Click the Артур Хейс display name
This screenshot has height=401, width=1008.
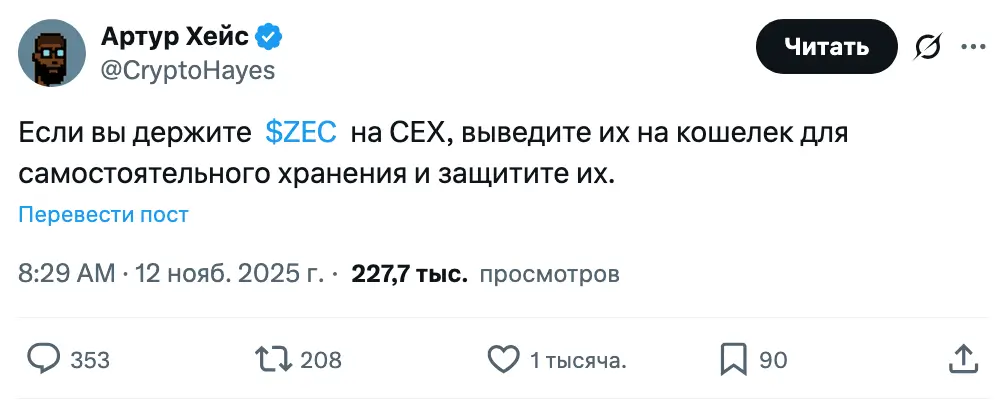(x=174, y=37)
